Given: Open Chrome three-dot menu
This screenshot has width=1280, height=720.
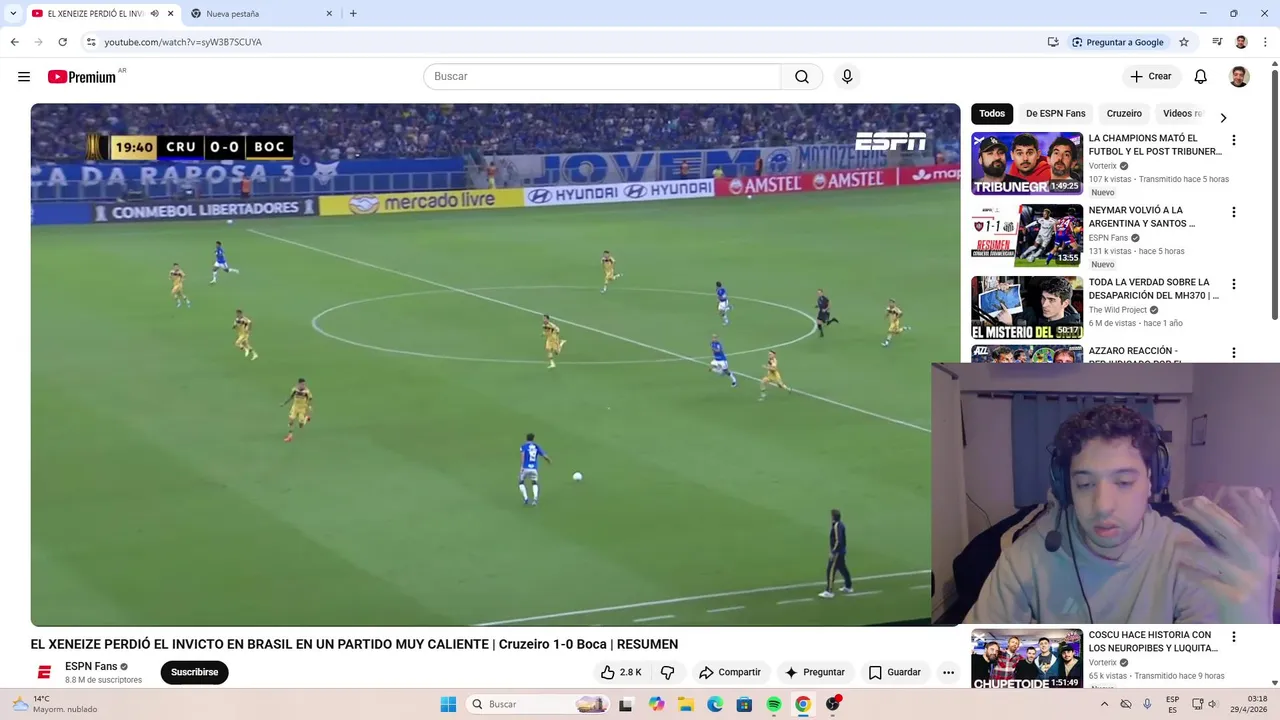Looking at the screenshot, I should click(x=1265, y=42).
